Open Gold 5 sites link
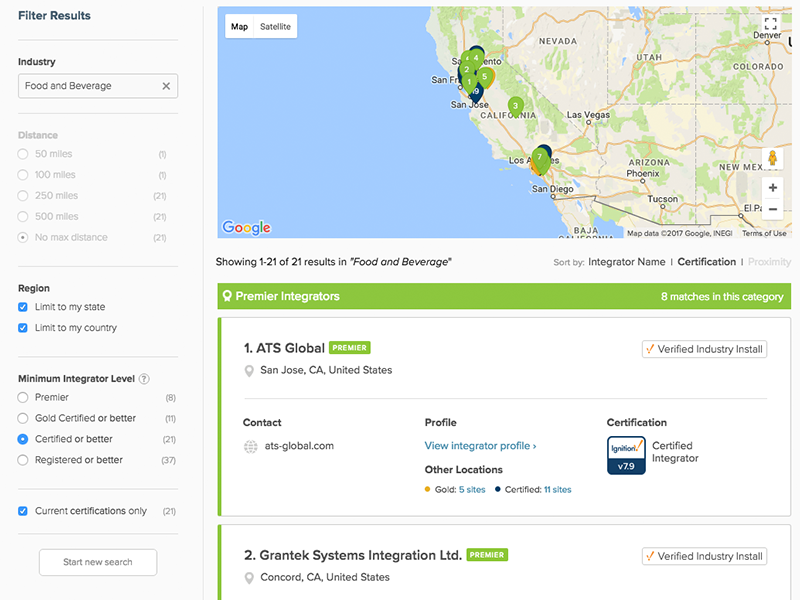Viewport: 800px width, 600px height. click(x=472, y=490)
